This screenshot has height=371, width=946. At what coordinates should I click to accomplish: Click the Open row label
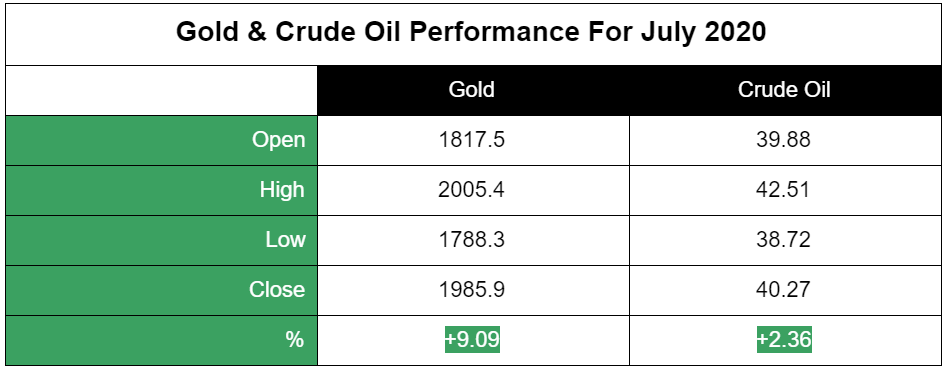(x=279, y=140)
